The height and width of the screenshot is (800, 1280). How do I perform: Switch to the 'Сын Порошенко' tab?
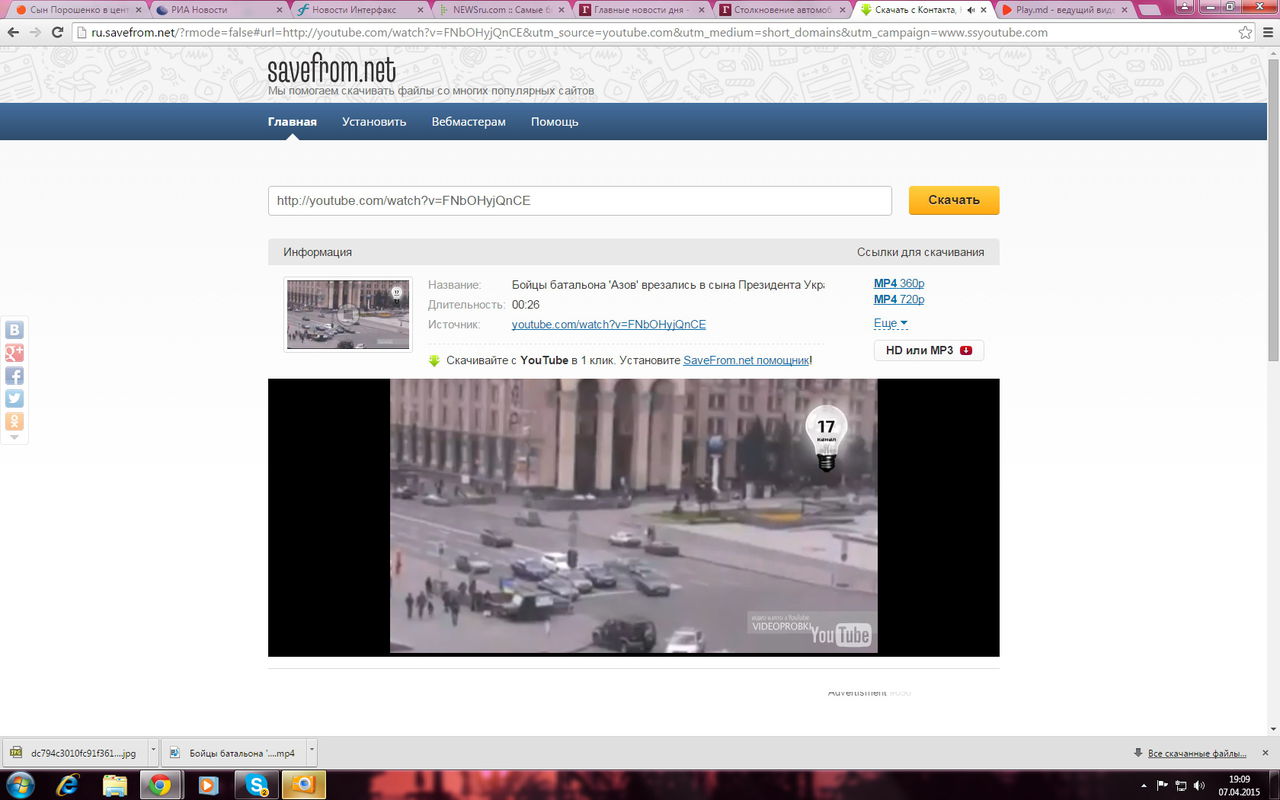(x=78, y=10)
